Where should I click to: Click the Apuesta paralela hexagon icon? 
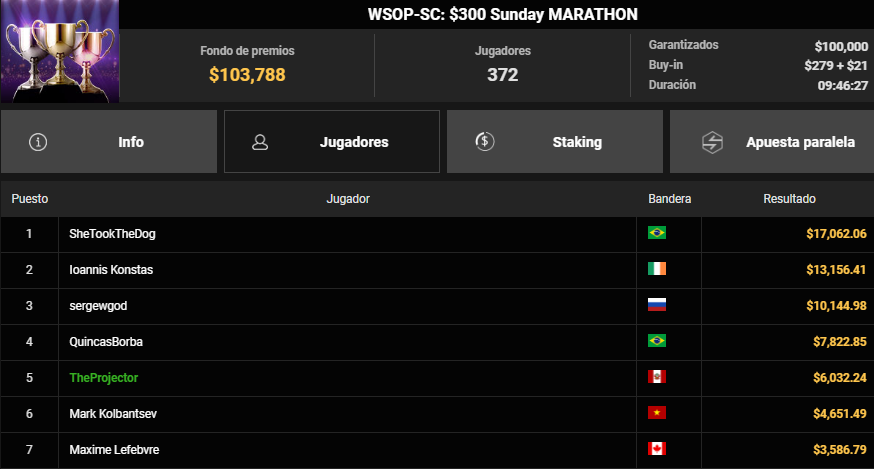[712, 142]
